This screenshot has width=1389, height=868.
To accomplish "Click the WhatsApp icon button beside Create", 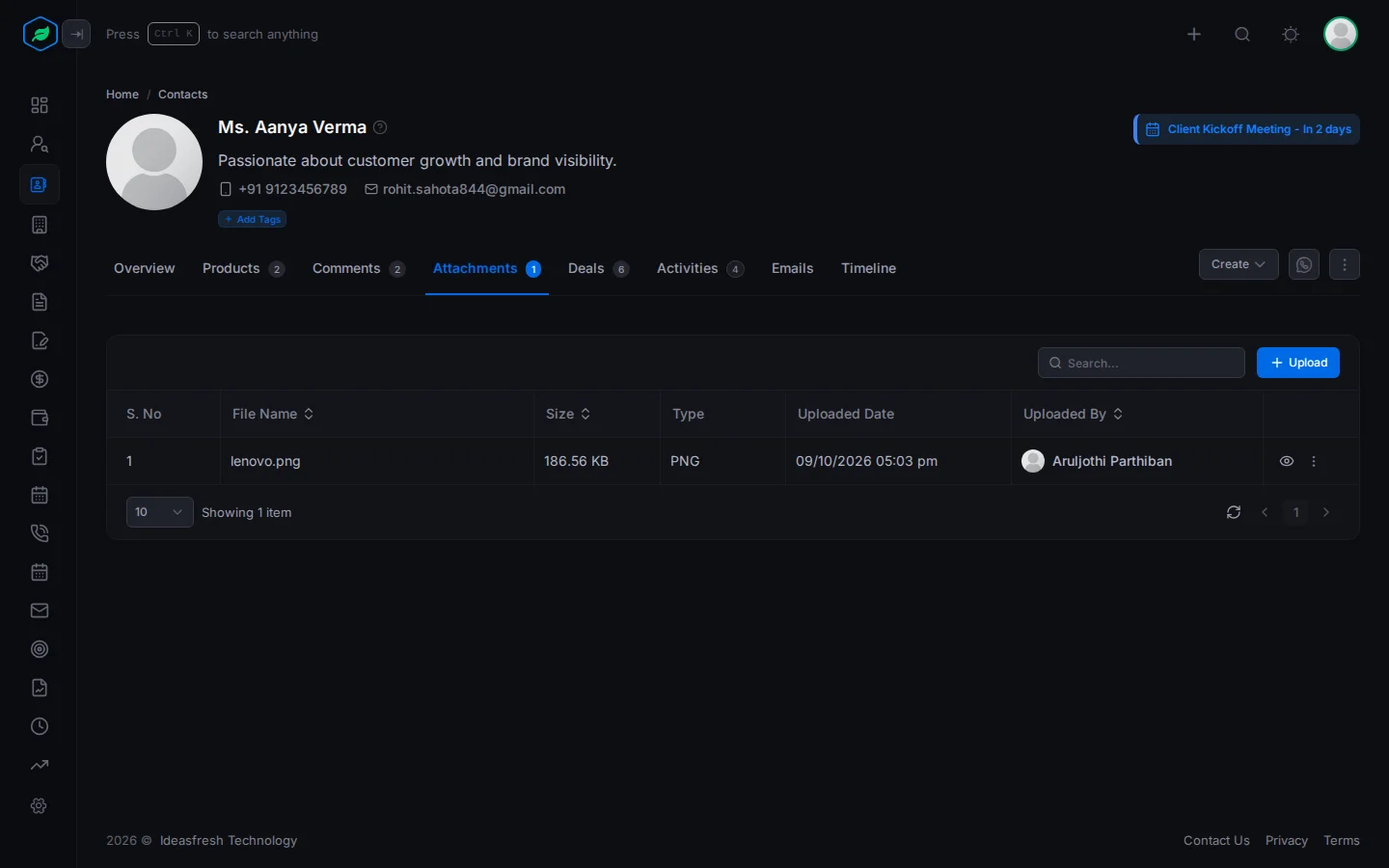I will pyautogui.click(x=1304, y=264).
